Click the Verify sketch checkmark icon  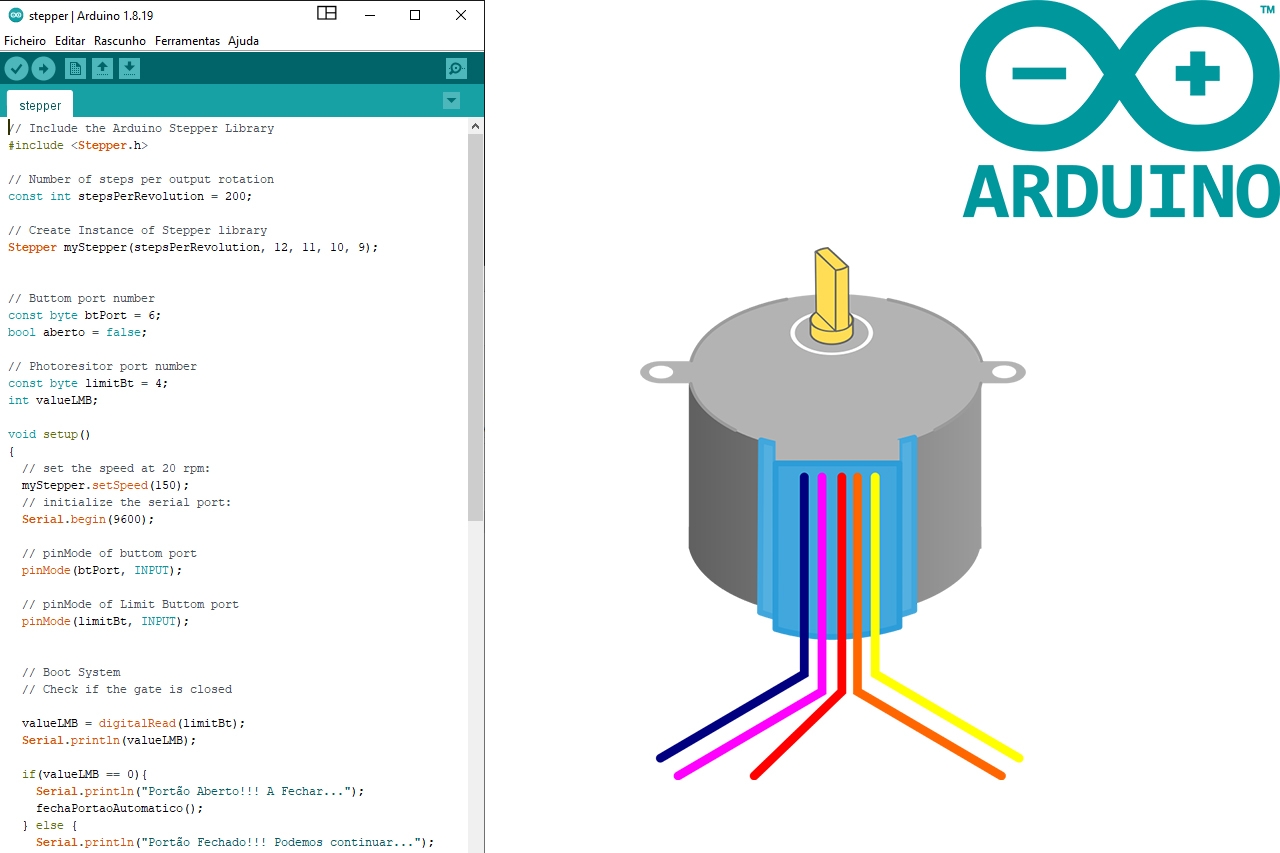[16, 68]
